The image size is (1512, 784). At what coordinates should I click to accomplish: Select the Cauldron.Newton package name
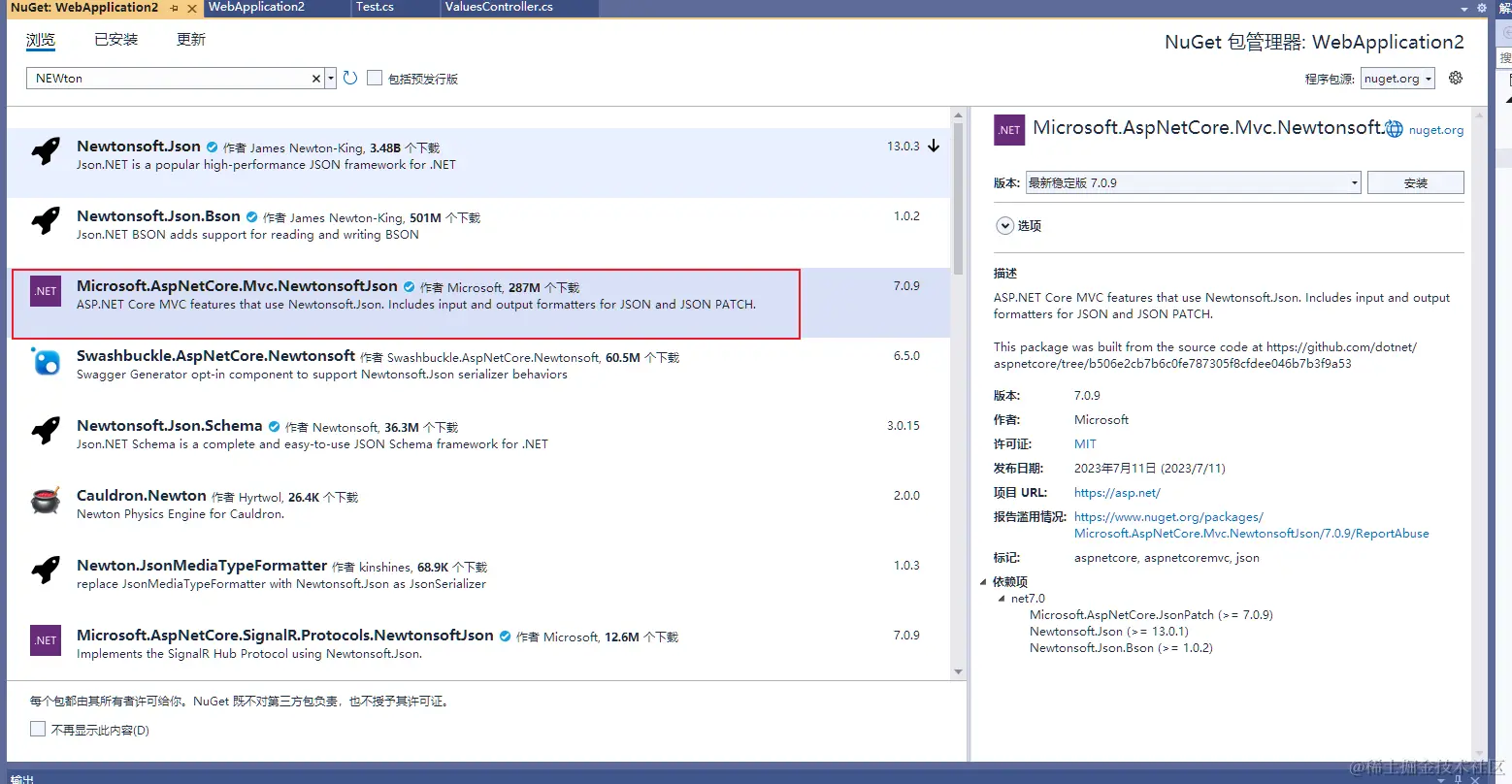[142, 496]
